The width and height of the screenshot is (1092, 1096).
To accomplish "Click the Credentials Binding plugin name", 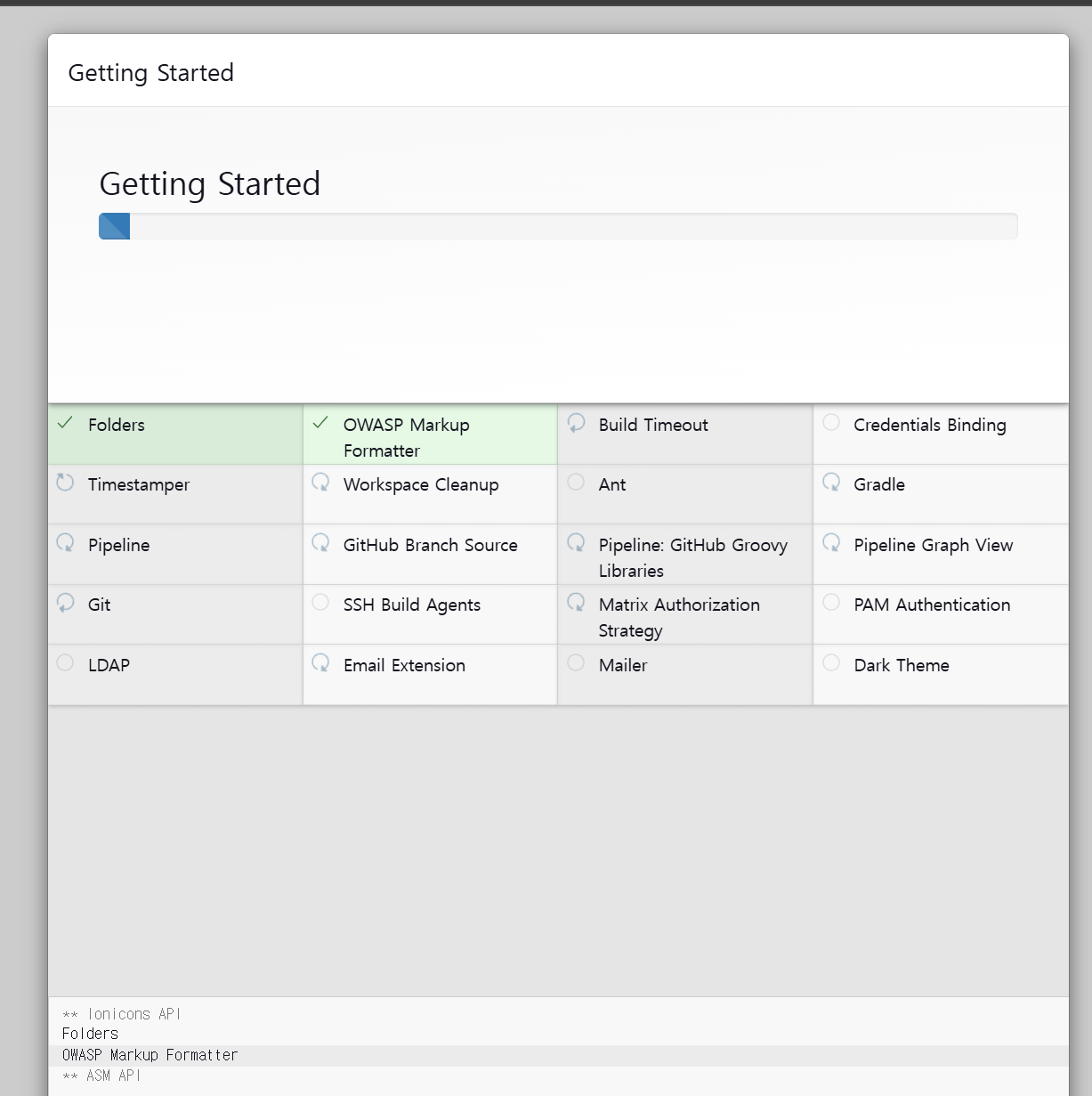I will (930, 426).
